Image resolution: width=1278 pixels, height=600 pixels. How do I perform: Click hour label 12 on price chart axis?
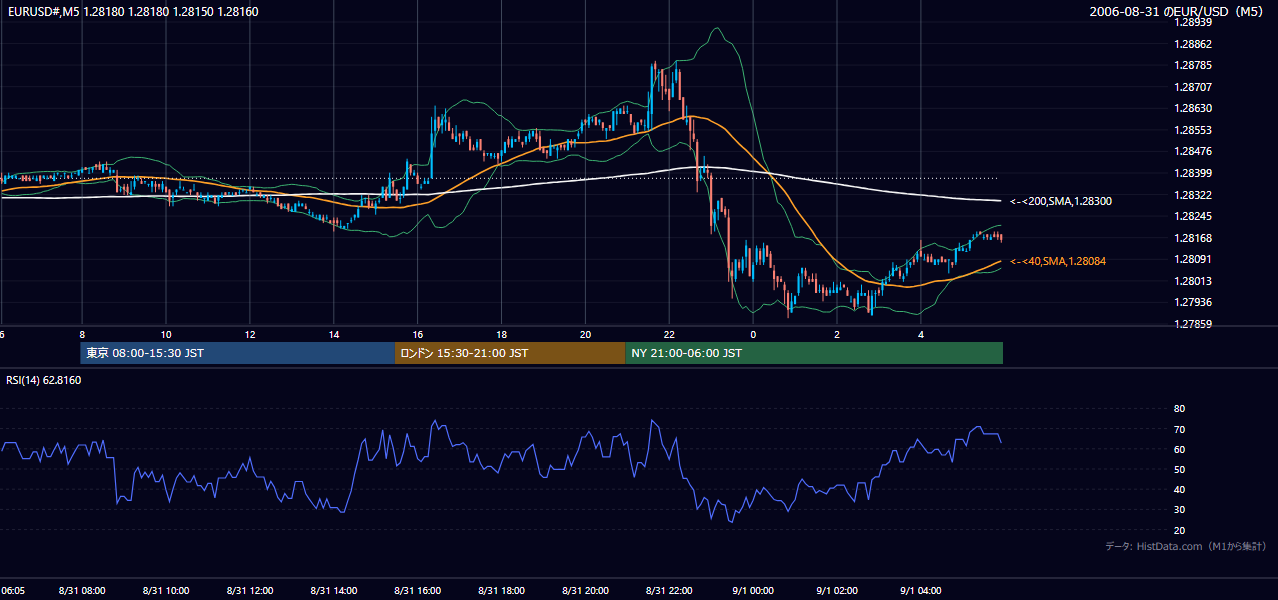point(250,334)
